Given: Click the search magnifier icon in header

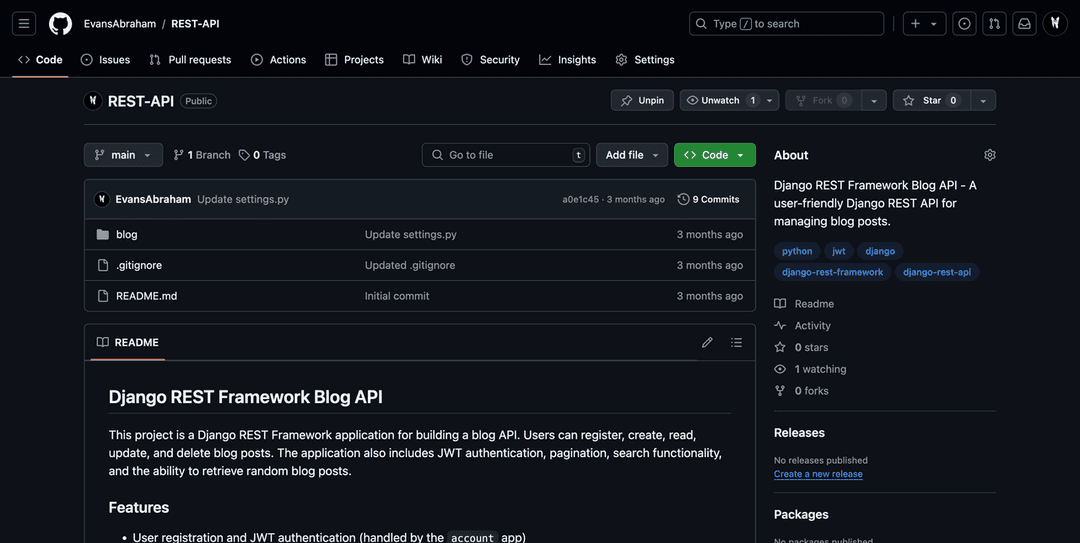Looking at the screenshot, I should [x=701, y=23].
